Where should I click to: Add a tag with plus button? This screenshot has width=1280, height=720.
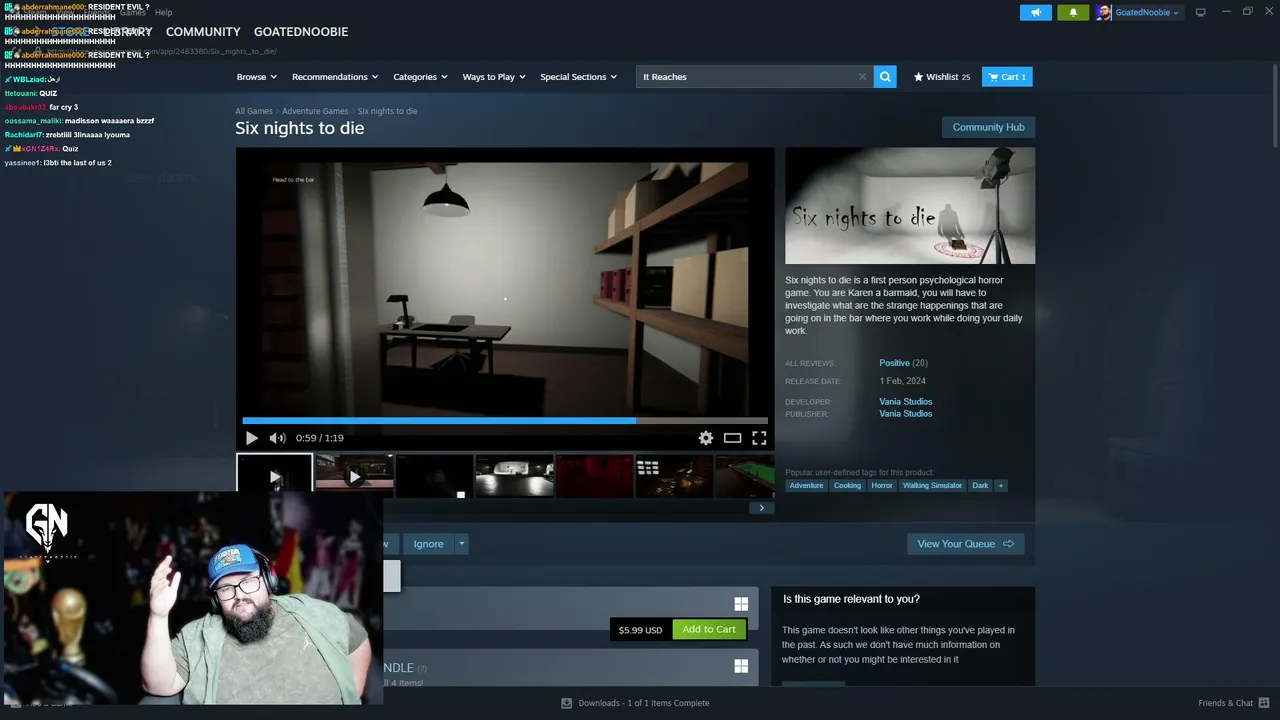[1000, 486]
